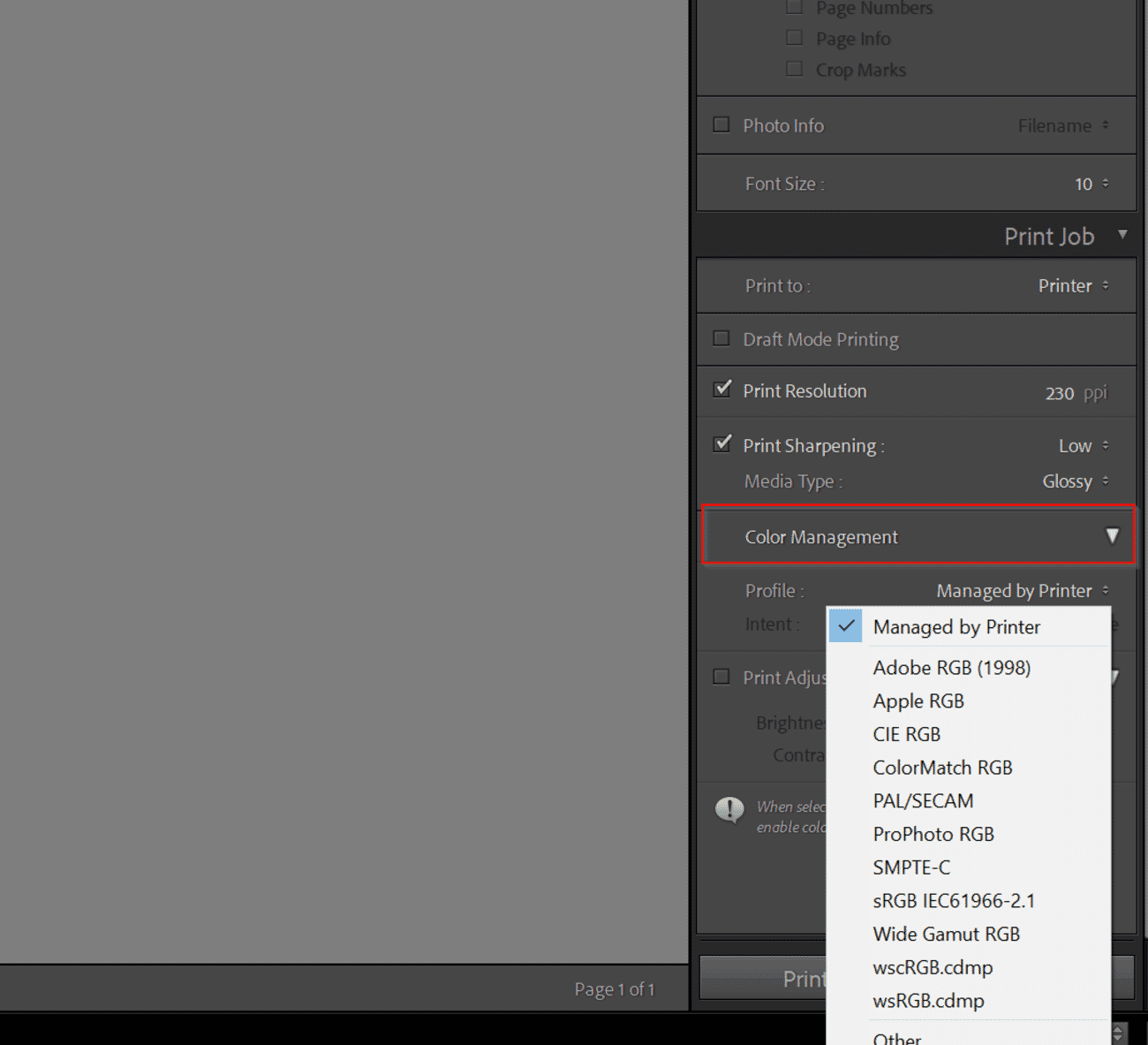Enable the Crop Marks option
The height and width of the screenshot is (1045, 1148).
coord(794,68)
